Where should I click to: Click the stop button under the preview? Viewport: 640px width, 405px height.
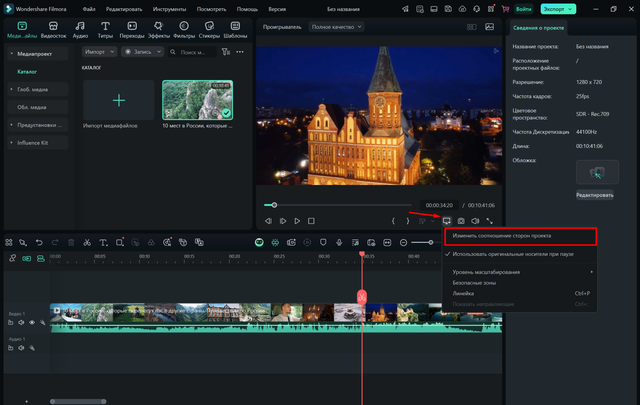(311, 220)
